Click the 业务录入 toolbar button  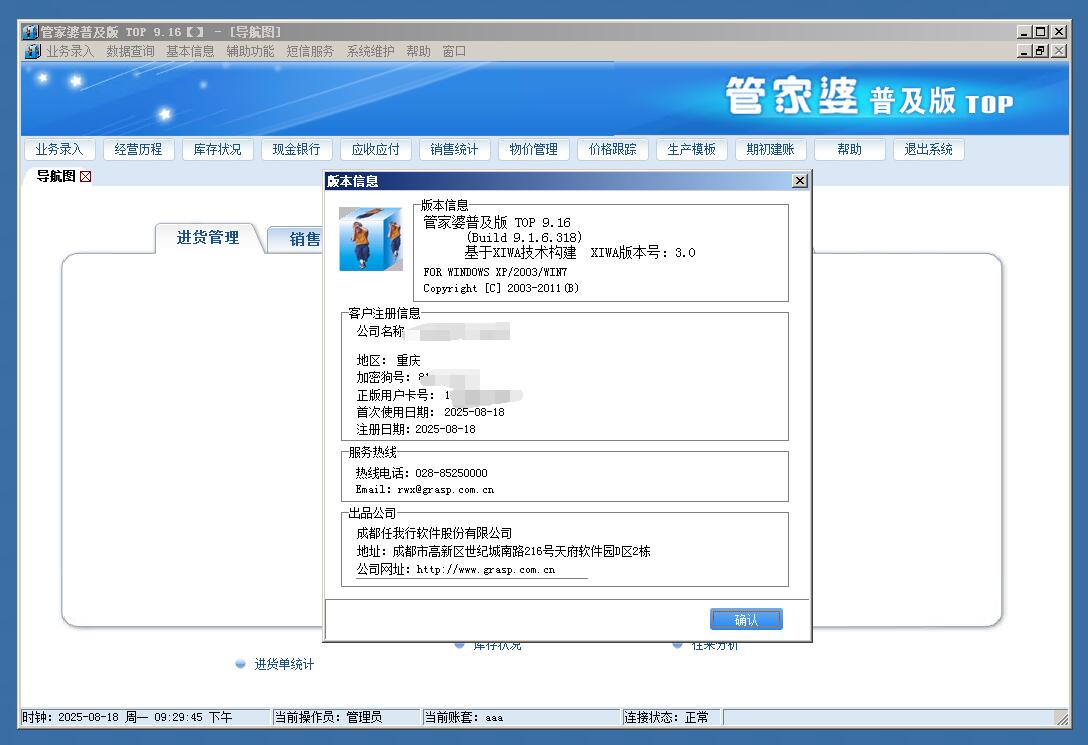coord(59,149)
